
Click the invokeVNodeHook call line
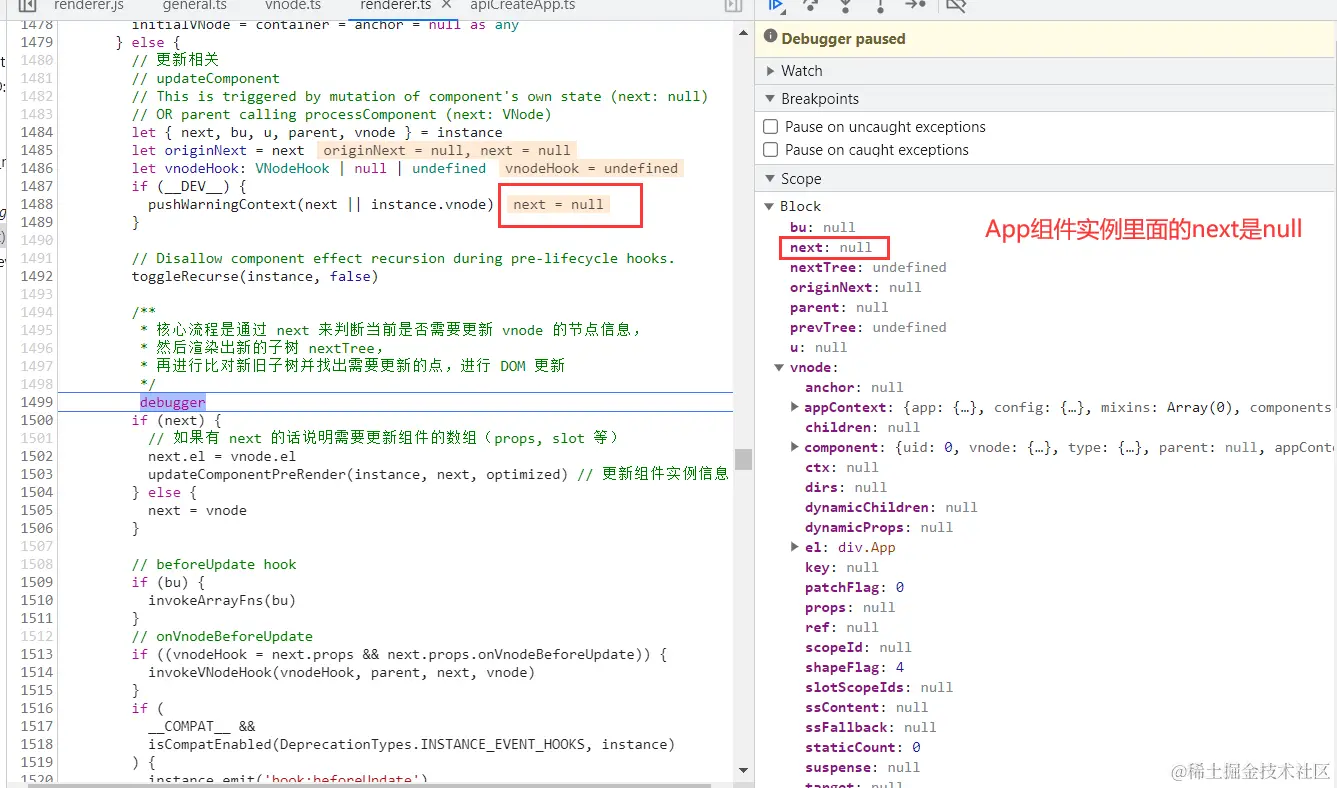tap(341, 672)
